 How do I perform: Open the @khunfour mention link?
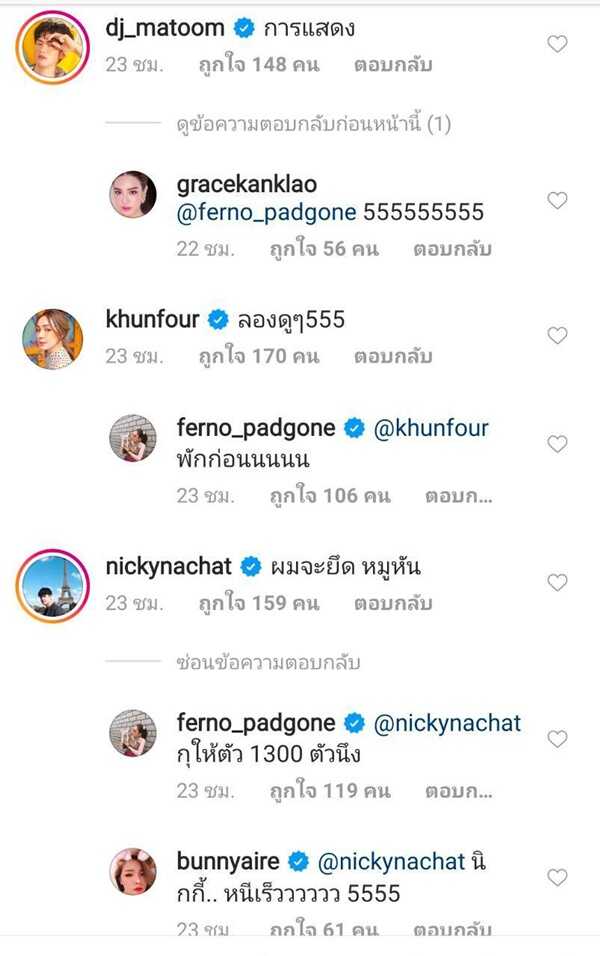click(x=431, y=428)
